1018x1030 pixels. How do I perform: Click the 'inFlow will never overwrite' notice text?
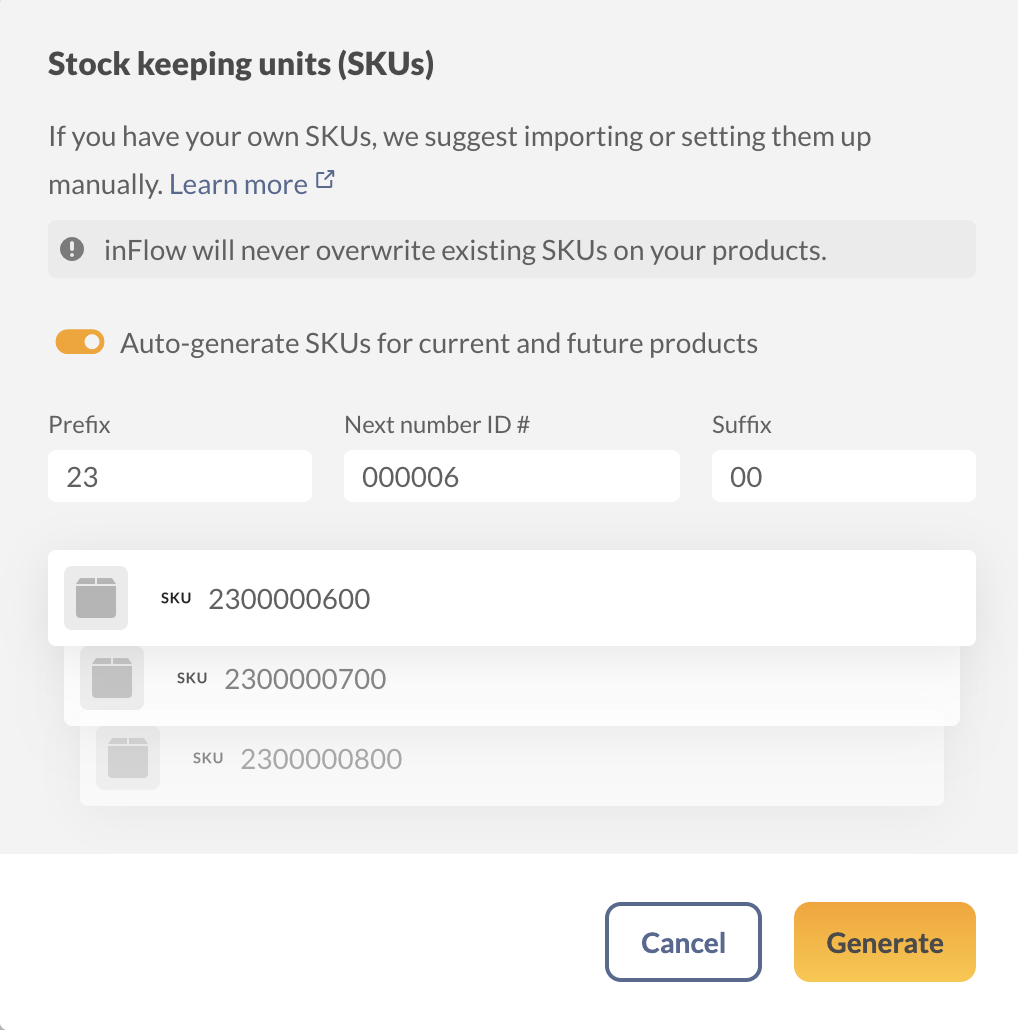pos(465,250)
